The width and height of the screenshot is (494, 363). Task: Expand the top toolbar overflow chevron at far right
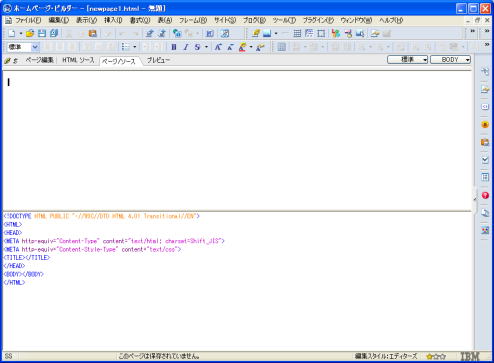(487, 31)
